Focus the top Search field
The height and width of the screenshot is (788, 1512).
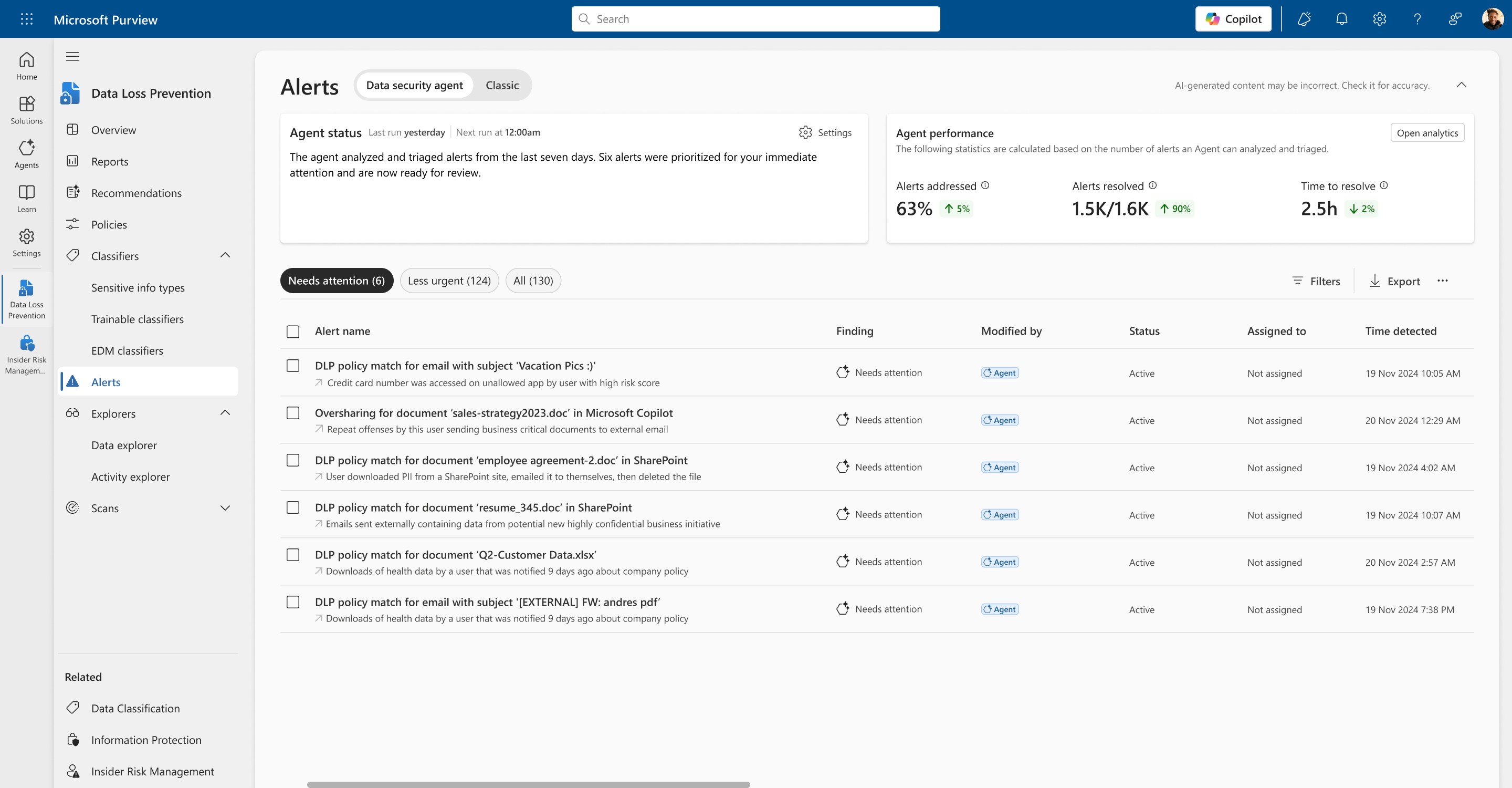pyautogui.click(x=755, y=19)
